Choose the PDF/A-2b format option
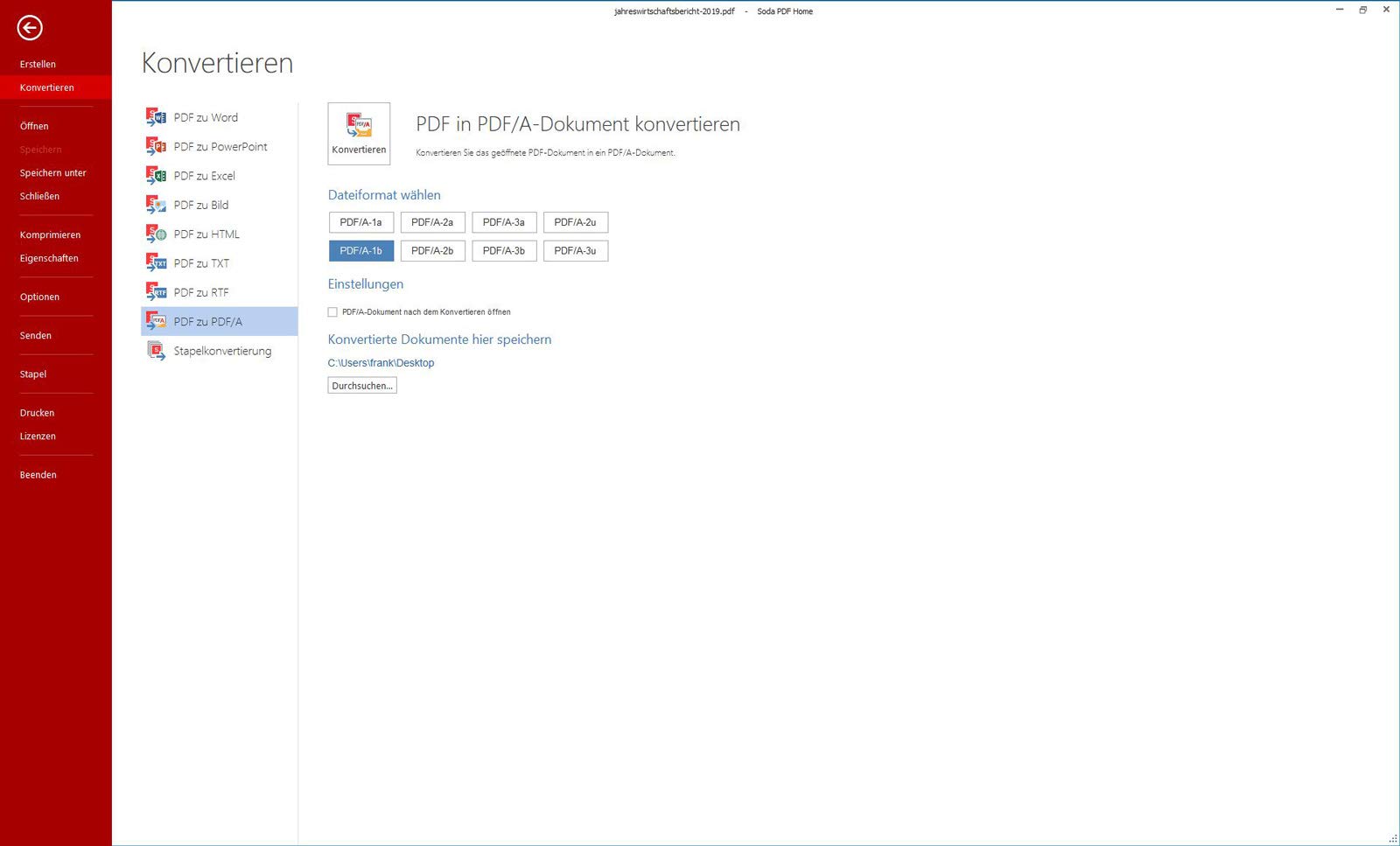Image resolution: width=1400 pixels, height=846 pixels. (432, 251)
